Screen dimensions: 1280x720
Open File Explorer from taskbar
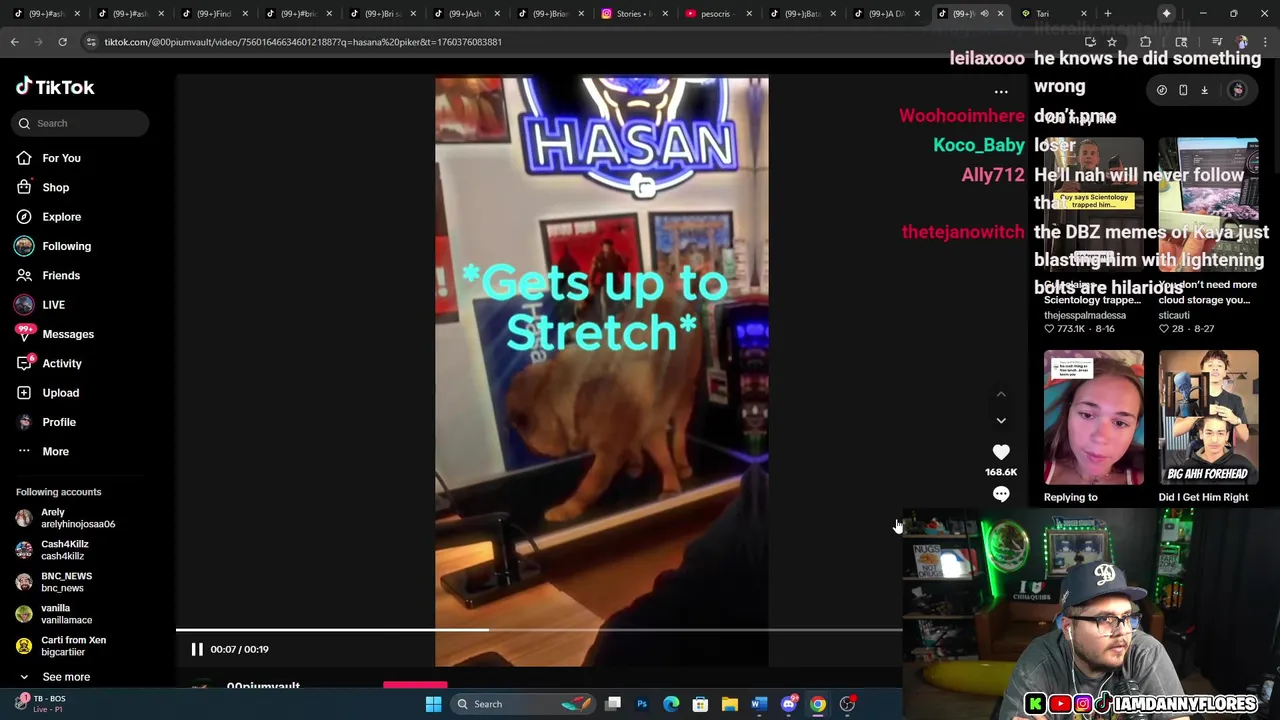tap(730, 704)
